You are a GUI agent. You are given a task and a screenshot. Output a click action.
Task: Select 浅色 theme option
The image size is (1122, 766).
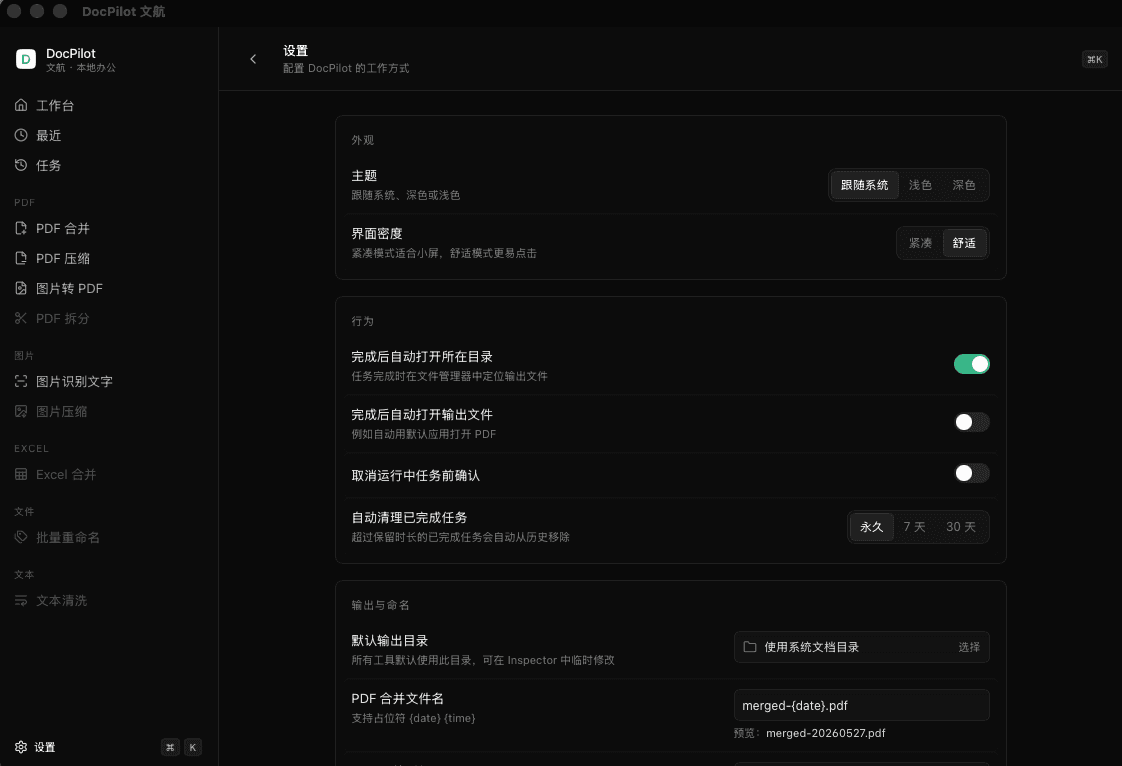pos(920,185)
